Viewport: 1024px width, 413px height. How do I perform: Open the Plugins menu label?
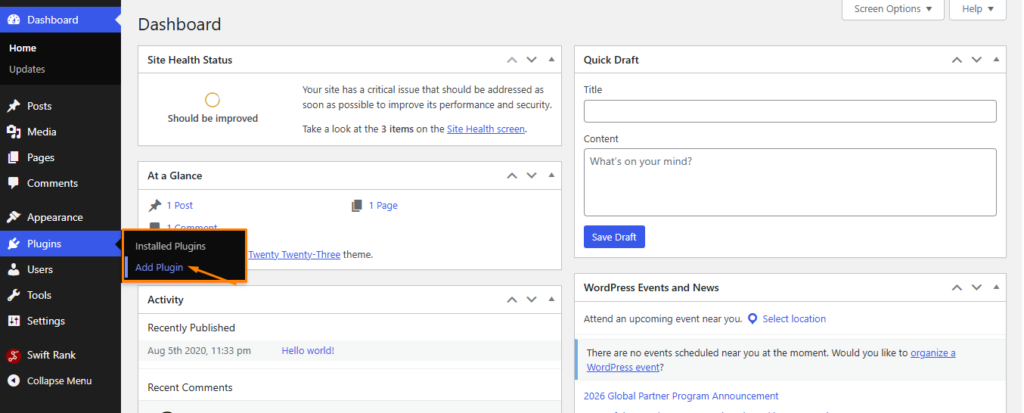(x=44, y=244)
